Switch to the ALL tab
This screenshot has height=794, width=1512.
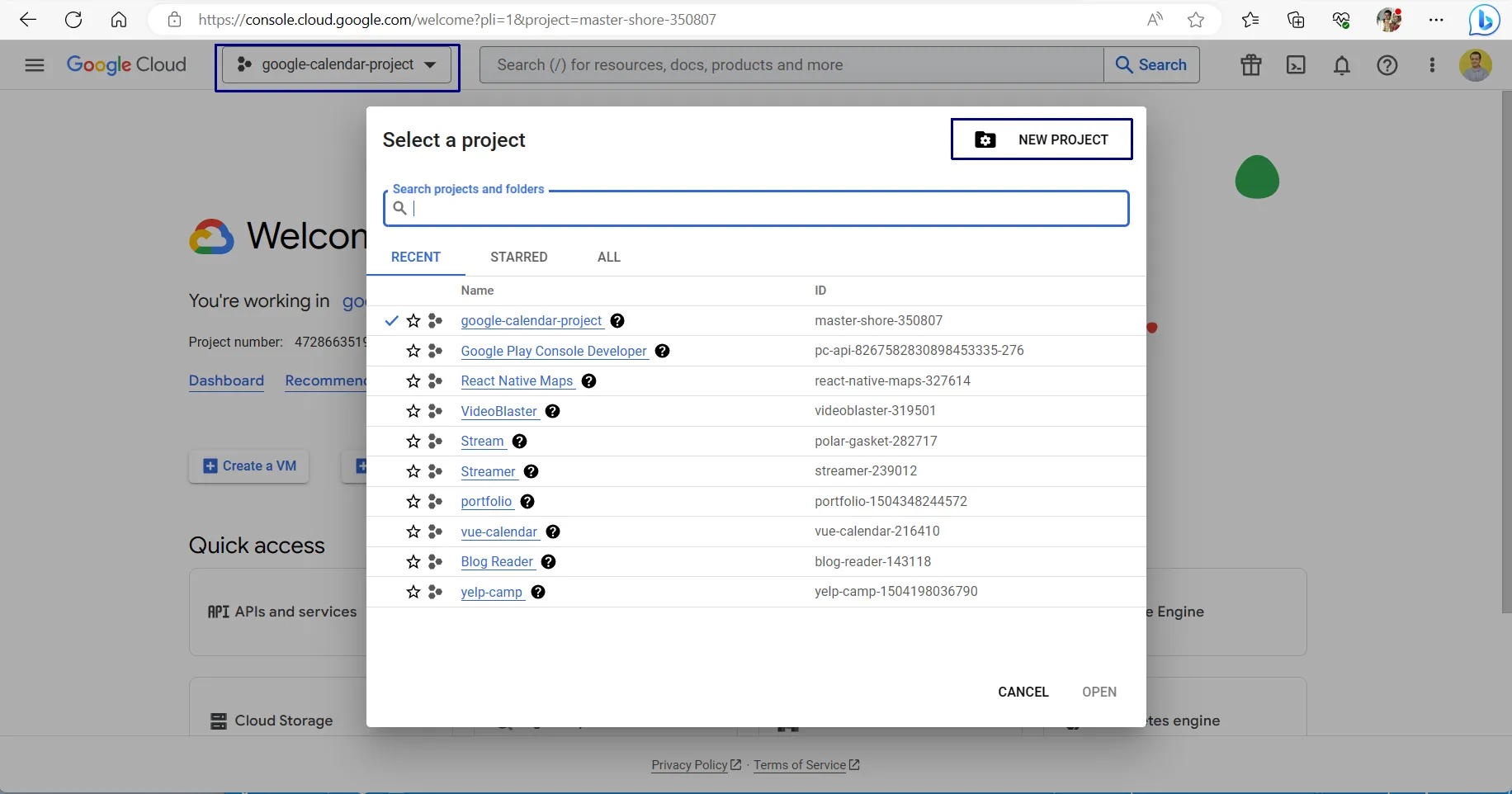(609, 257)
